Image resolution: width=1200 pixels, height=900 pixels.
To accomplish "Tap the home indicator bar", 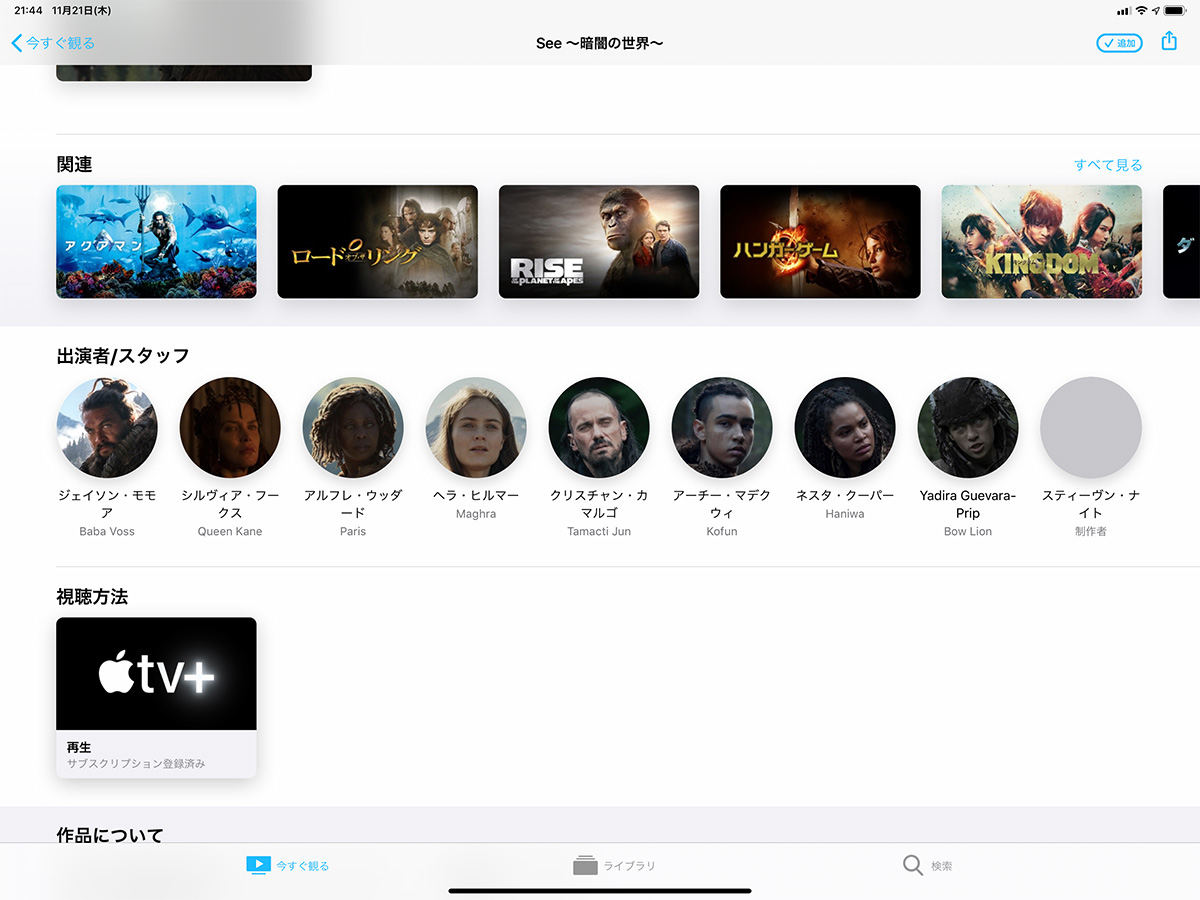I will point(600,890).
